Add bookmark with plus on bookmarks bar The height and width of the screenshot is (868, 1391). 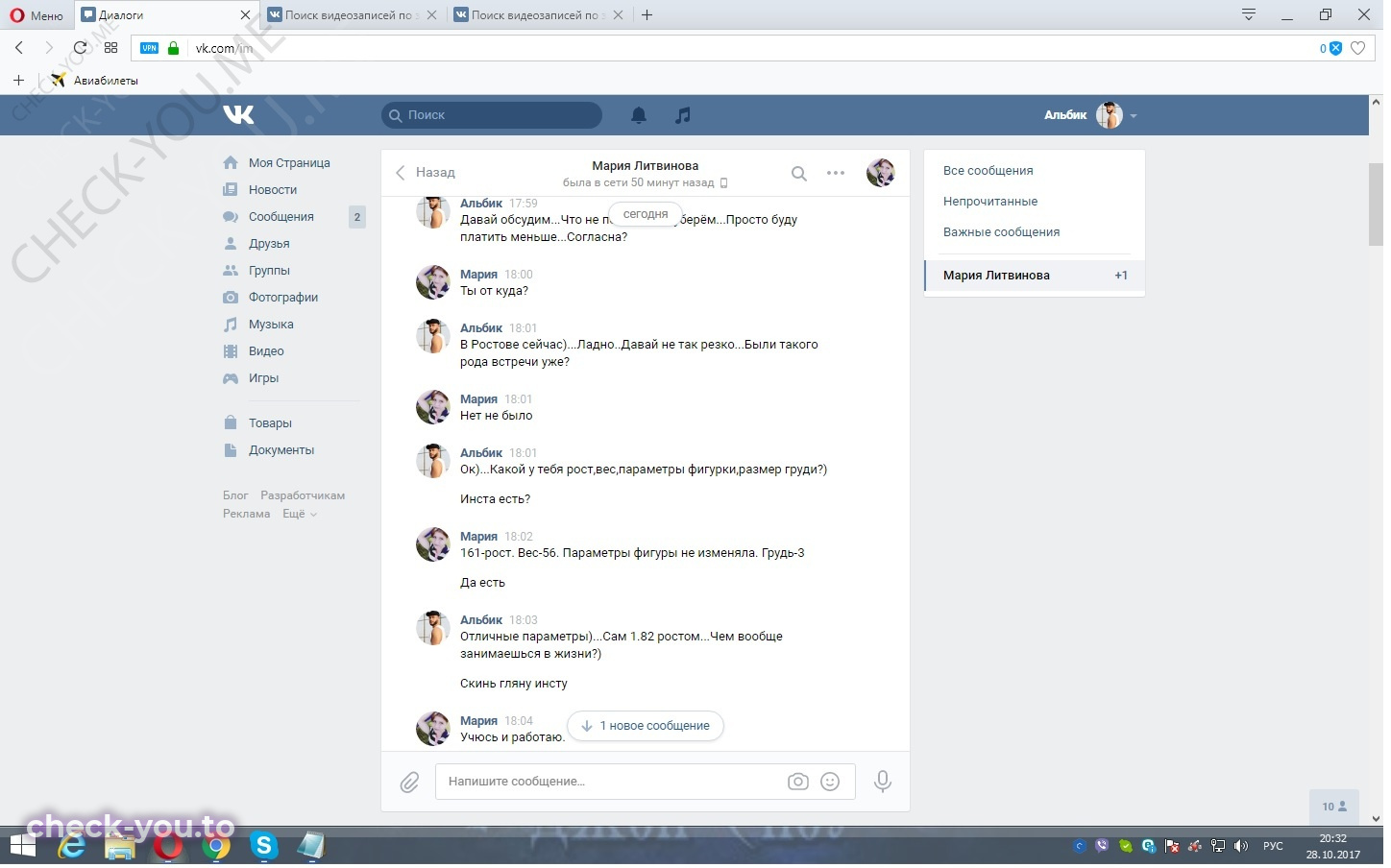[x=18, y=81]
